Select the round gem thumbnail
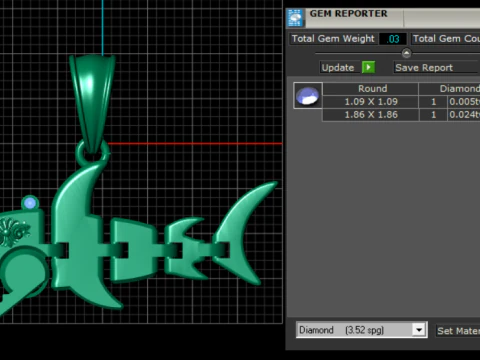The image size is (480, 360). 308,96
